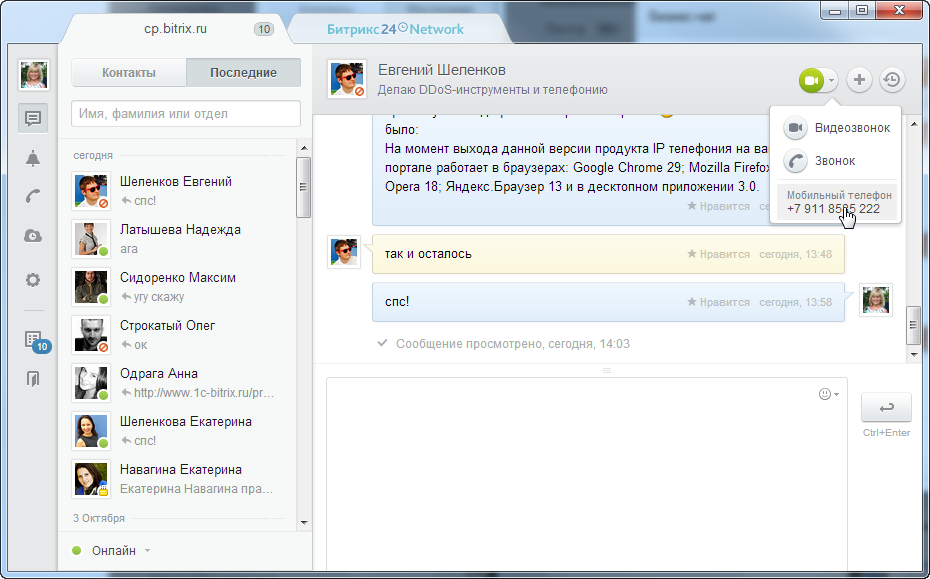
Task: Open notifications bell in sidebar
Action: (33, 158)
